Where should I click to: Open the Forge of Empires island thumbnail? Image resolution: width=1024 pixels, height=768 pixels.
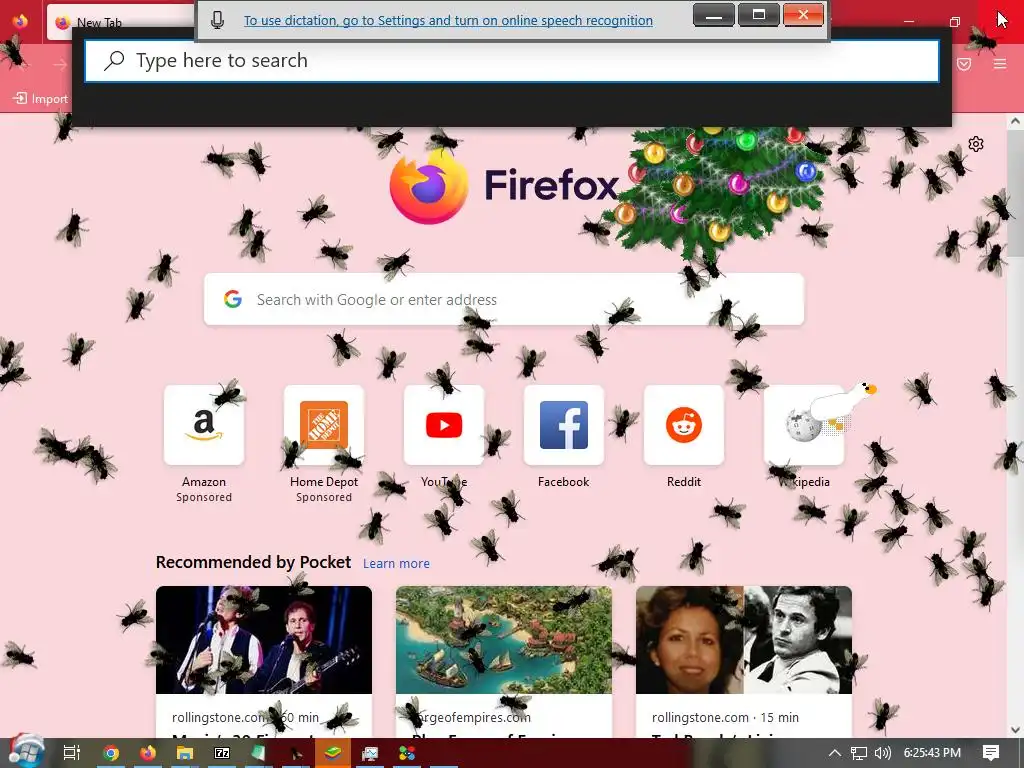[504, 640]
